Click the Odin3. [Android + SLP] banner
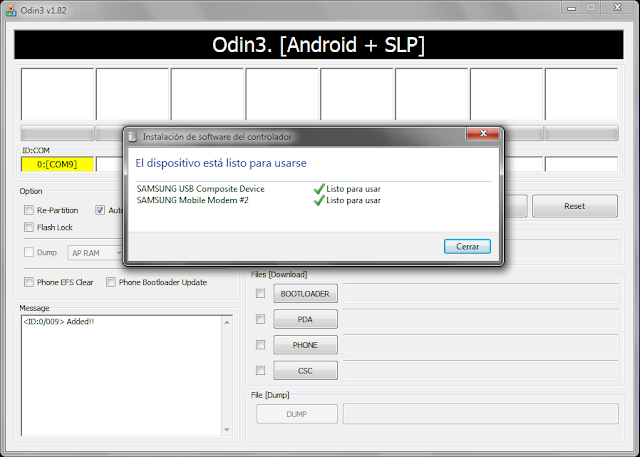The width and height of the screenshot is (640, 457). click(x=319, y=44)
